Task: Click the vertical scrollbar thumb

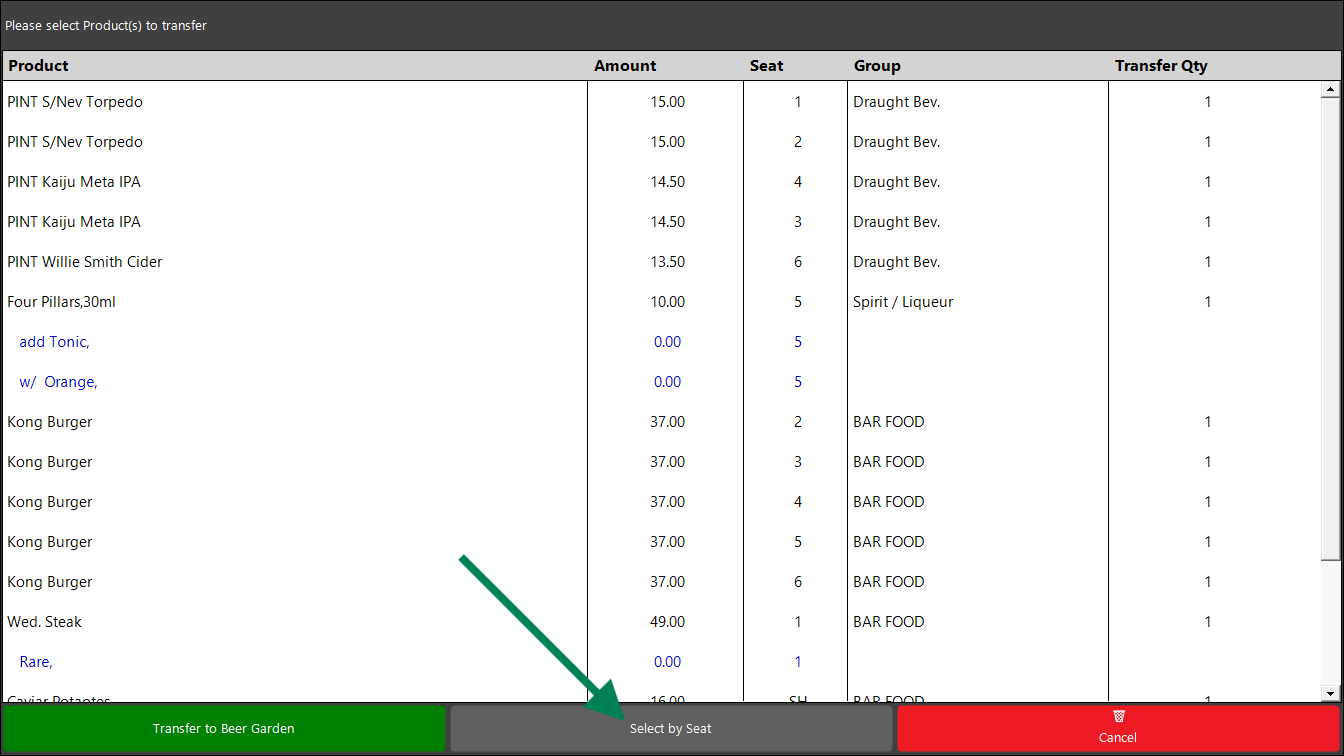Action: pos(1330,329)
